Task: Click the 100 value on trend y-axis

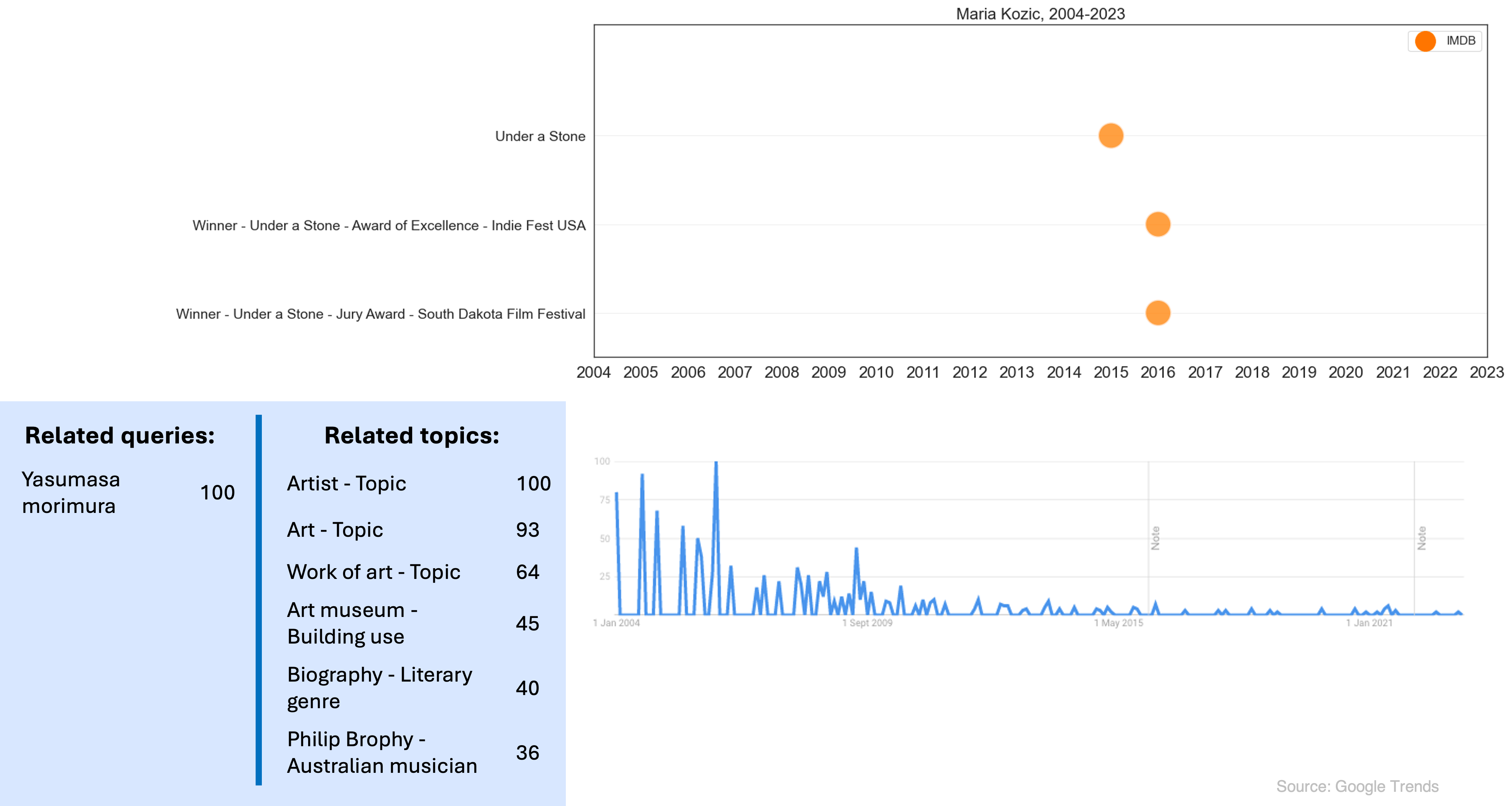Action: click(602, 461)
